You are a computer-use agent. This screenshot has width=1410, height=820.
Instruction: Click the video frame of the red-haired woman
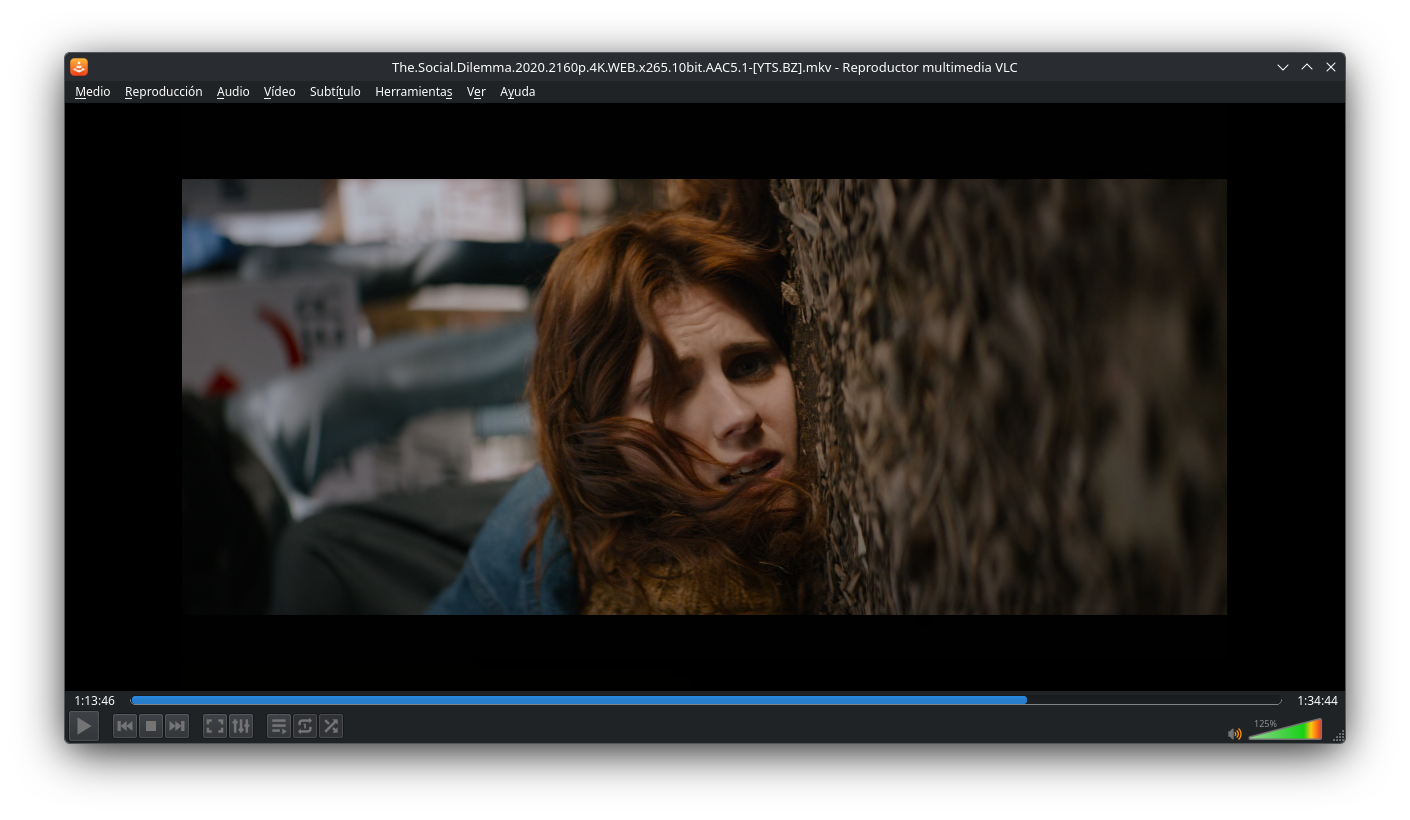[704, 397]
